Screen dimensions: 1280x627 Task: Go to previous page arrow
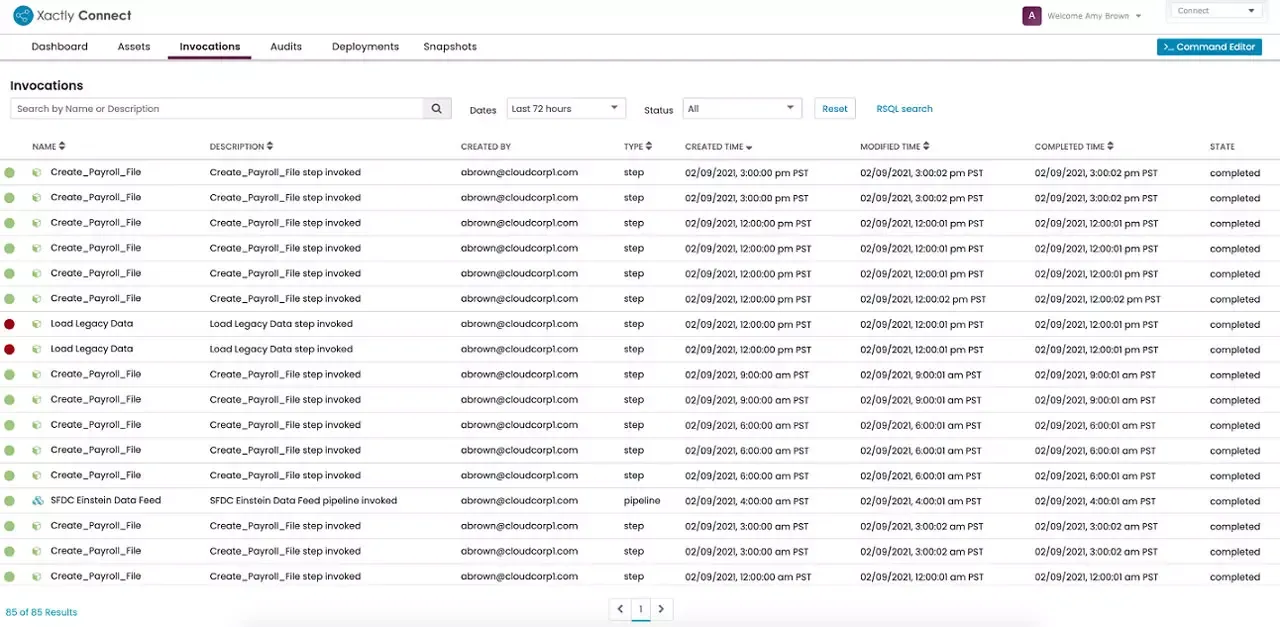coord(620,609)
